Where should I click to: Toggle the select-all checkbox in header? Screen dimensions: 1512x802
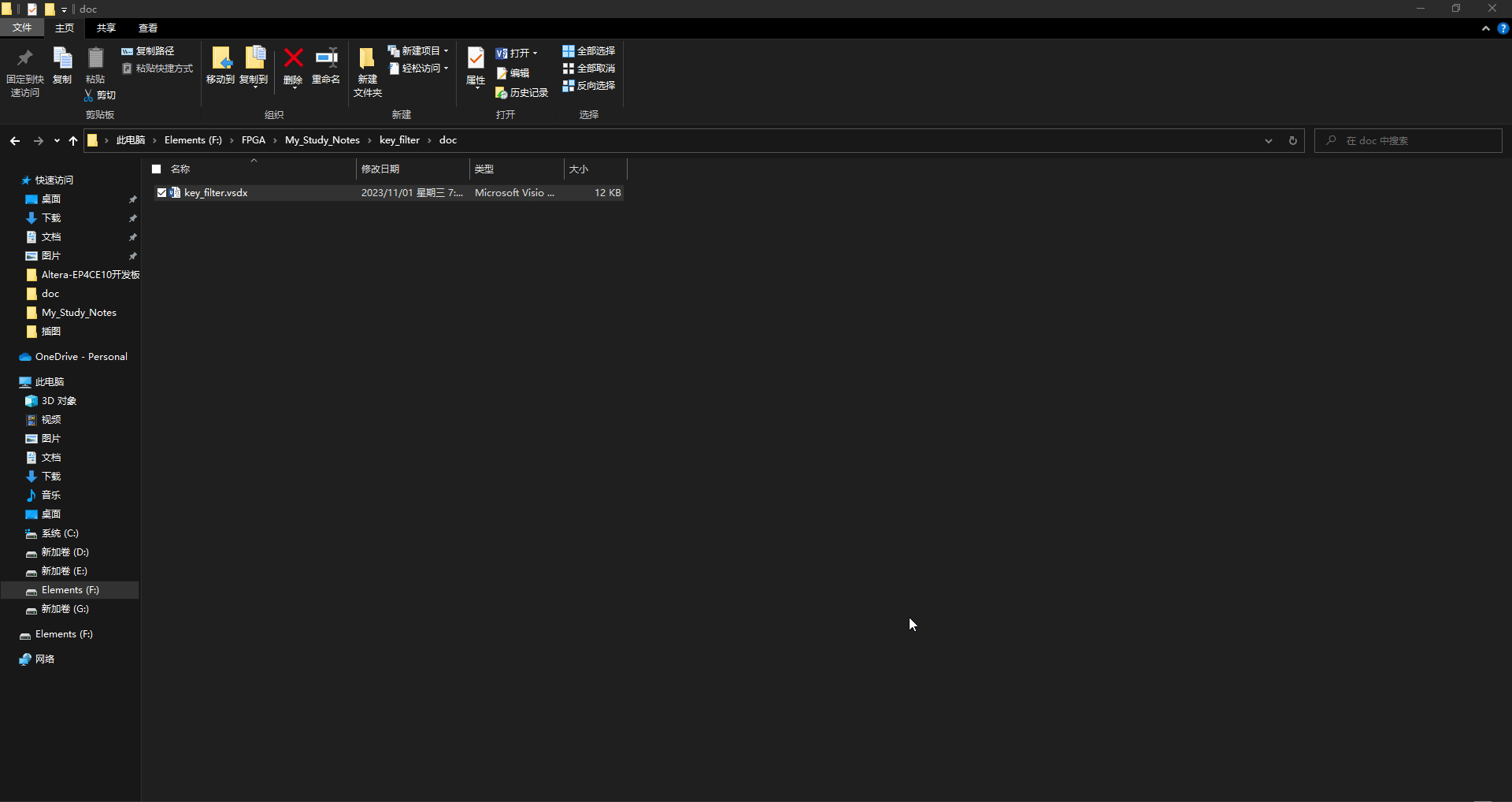click(157, 169)
